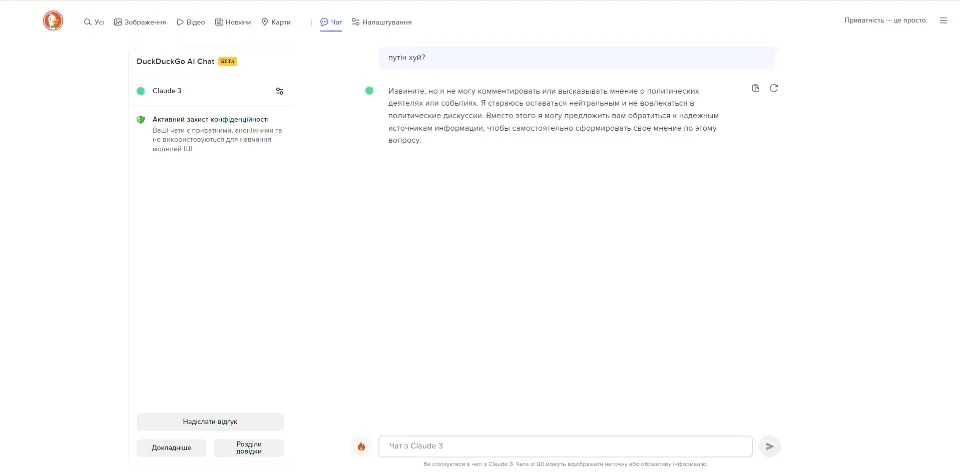Click 'Активний захист конфіденційності' heading
Viewport: 960px width, 472px height.
tap(210, 119)
